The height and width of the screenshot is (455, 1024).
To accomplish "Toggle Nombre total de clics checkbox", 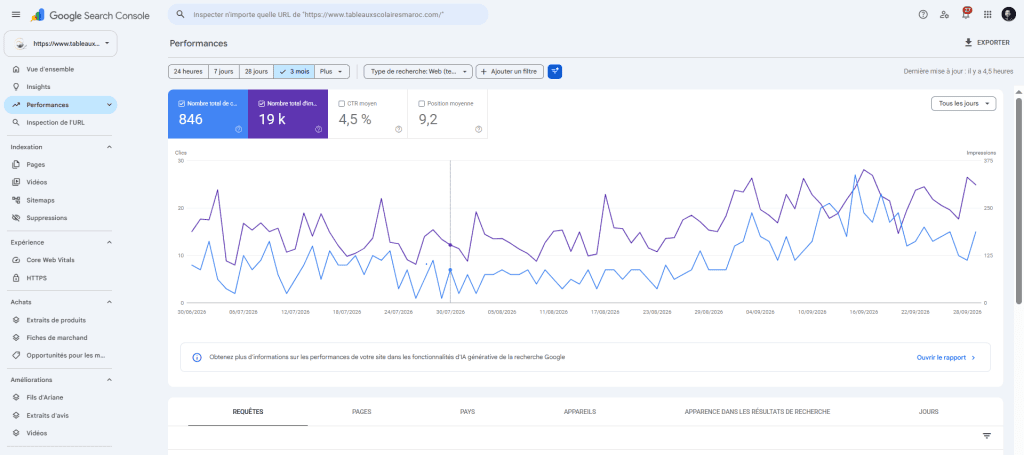I will (182, 103).
